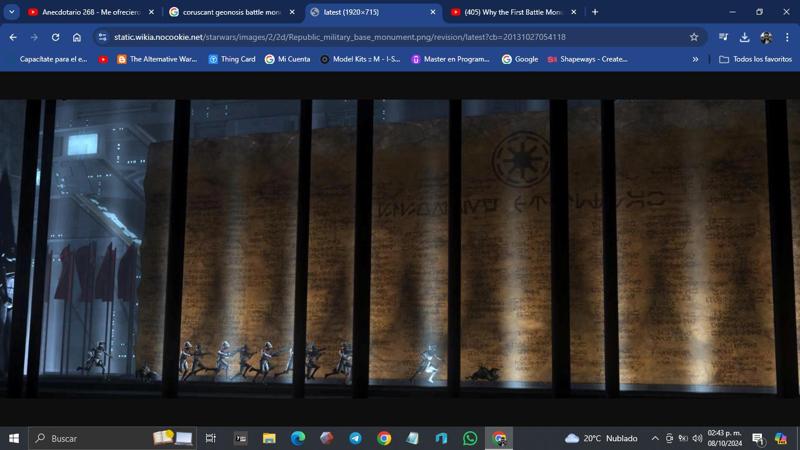Open Telegram from the taskbar

(356, 438)
